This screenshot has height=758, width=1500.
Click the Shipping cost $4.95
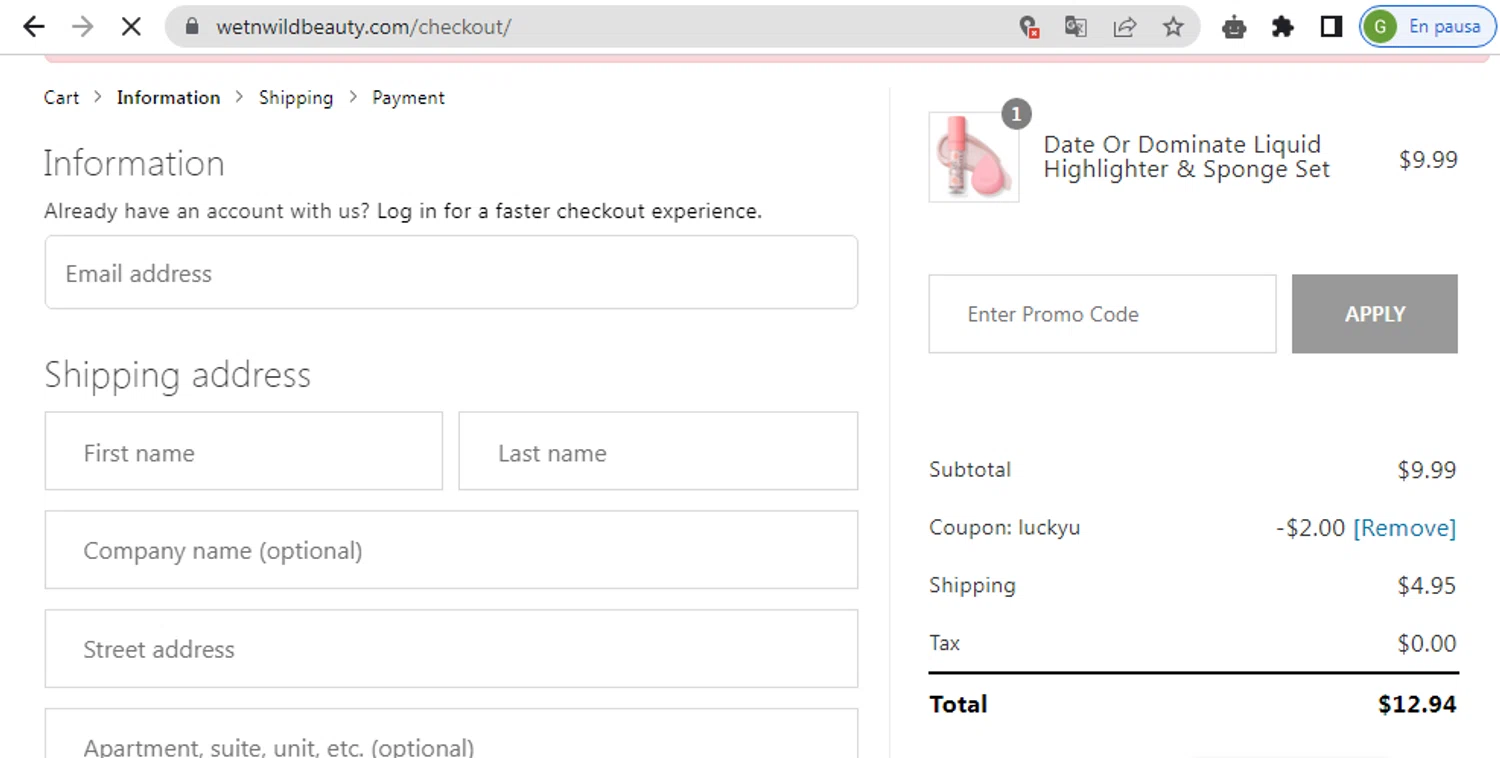point(1426,585)
